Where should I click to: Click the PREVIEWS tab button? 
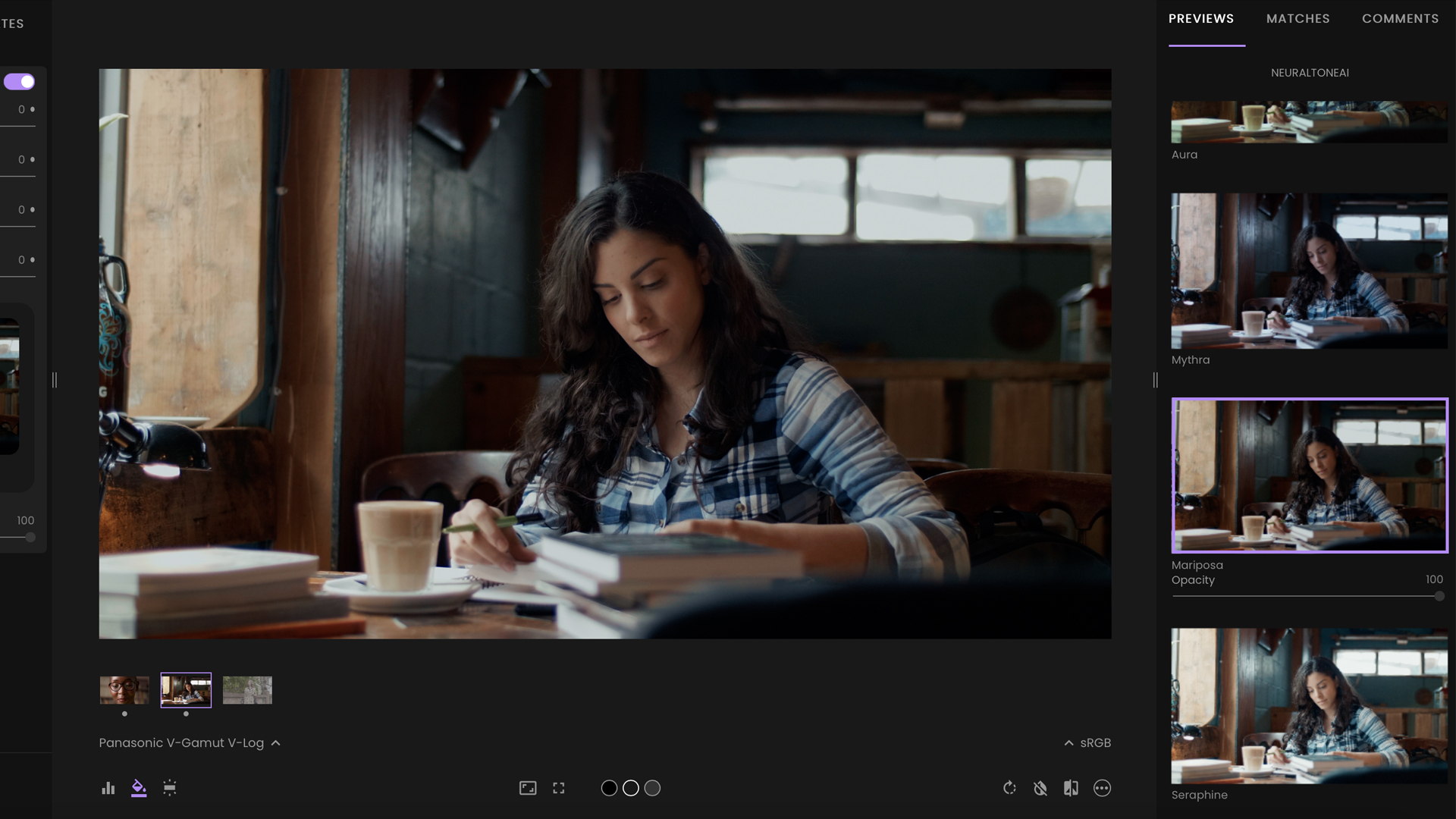coord(1201,18)
